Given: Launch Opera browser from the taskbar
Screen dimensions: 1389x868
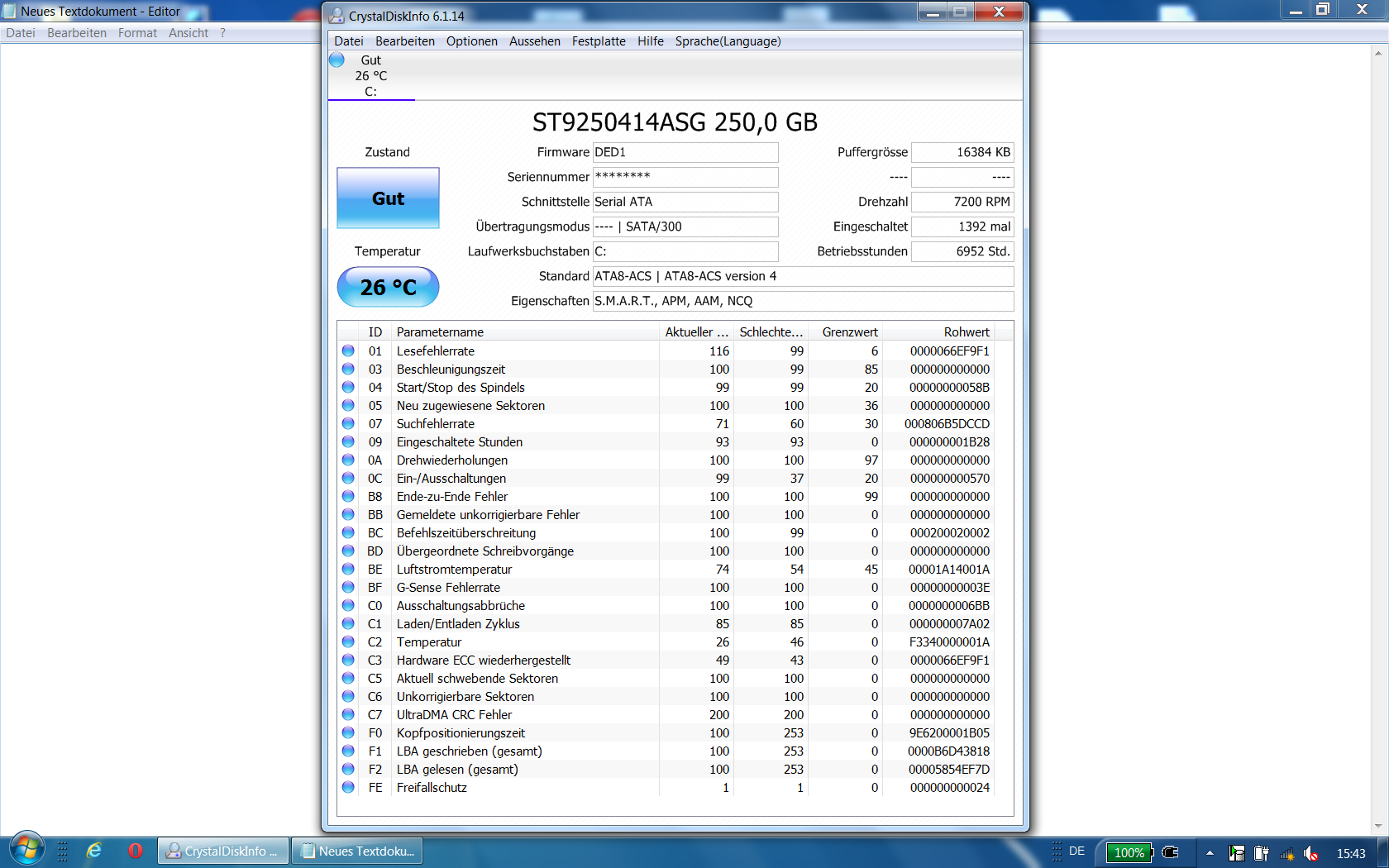Looking at the screenshot, I should (136, 851).
